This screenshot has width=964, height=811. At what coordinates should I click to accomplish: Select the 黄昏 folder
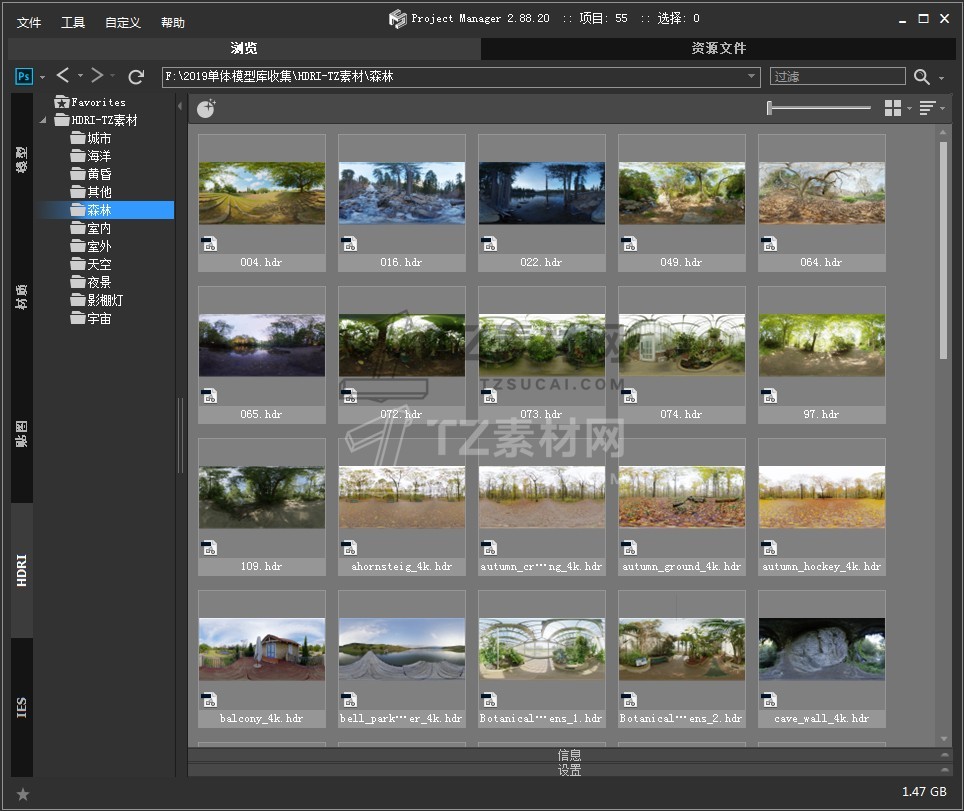(x=91, y=174)
